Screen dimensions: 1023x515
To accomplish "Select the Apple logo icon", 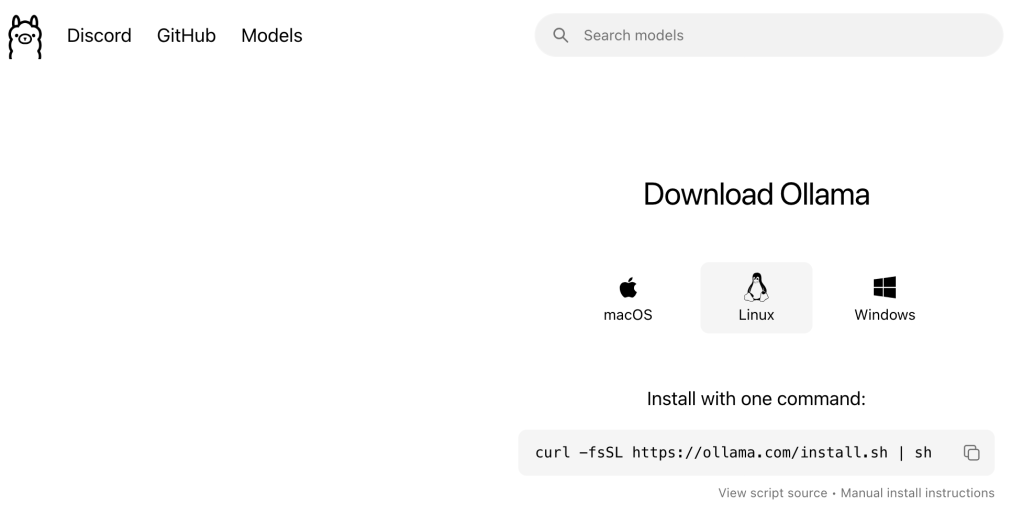I will [x=628, y=288].
